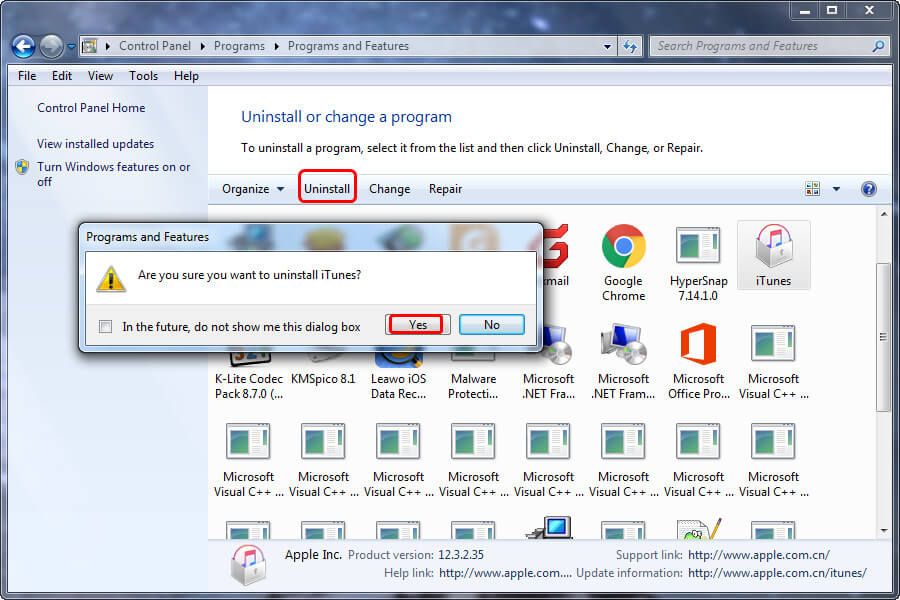Click the vertical scrollbar thumb

click(x=883, y=337)
